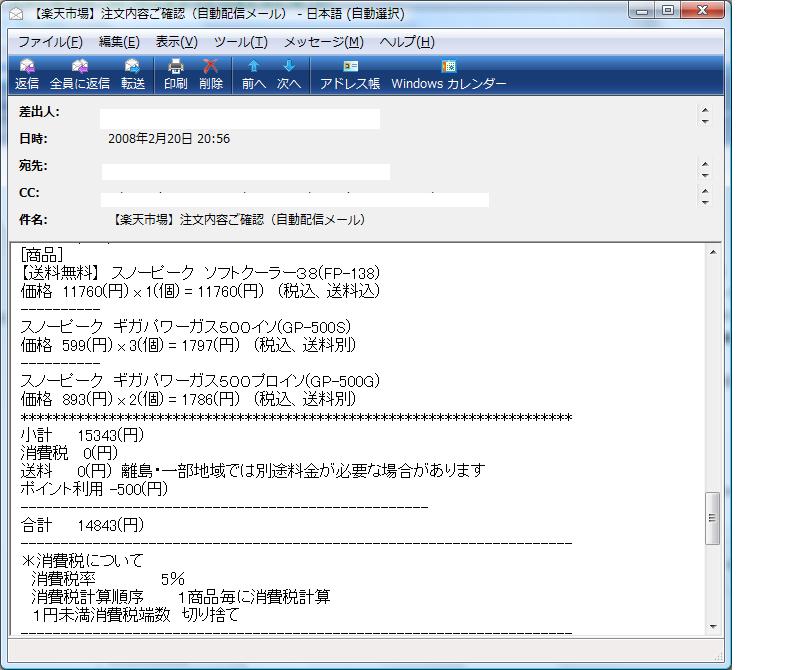Viewport: 800px width, 670px height.
Task: Click the subject line in 件名 field
Action: [x=238, y=220]
